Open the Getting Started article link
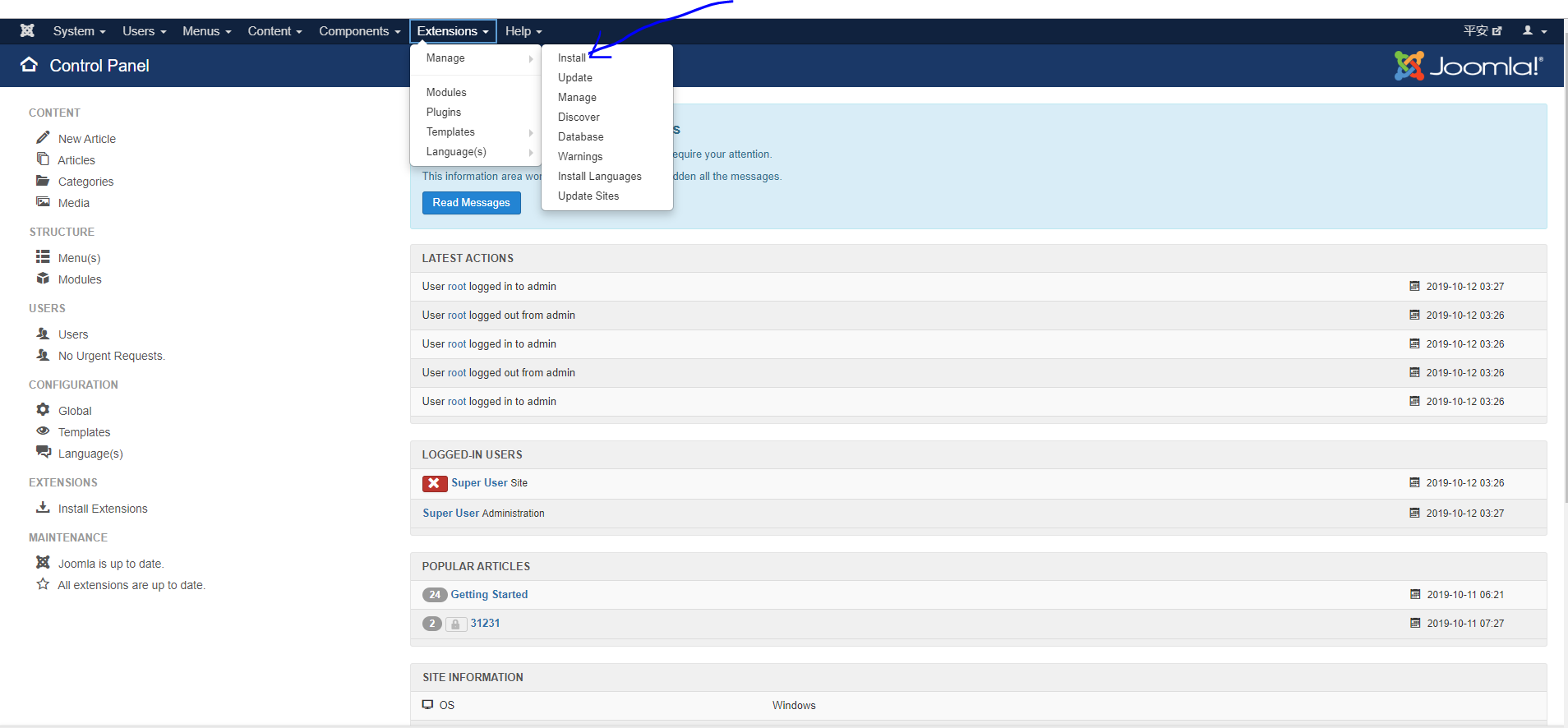Screen dimensions: 1568x728 (x=489, y=595)
